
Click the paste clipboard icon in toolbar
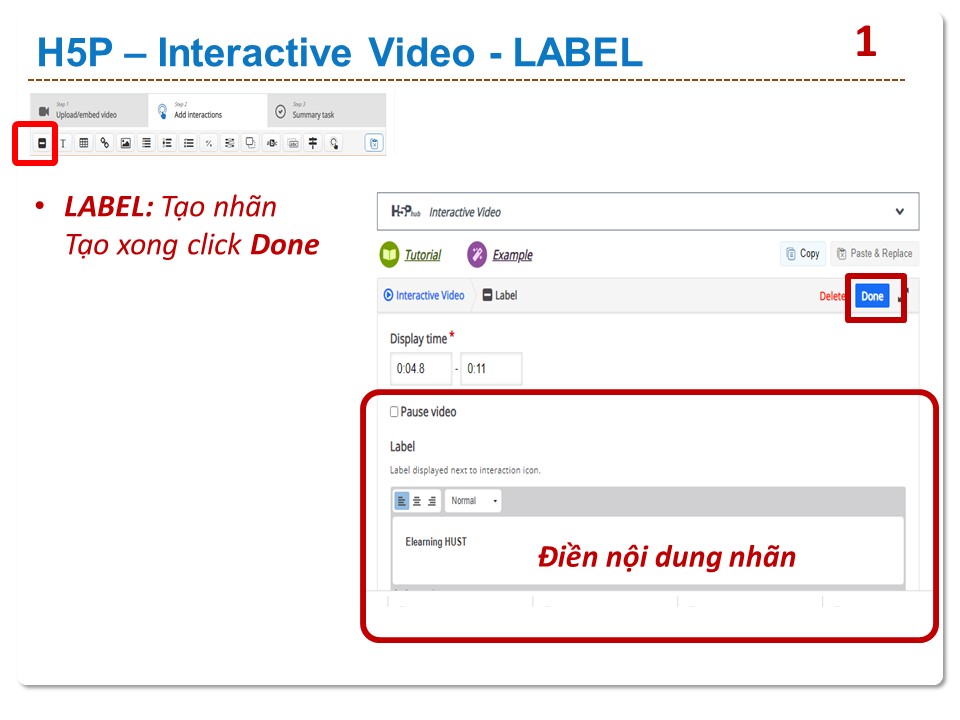coord(374,144)
